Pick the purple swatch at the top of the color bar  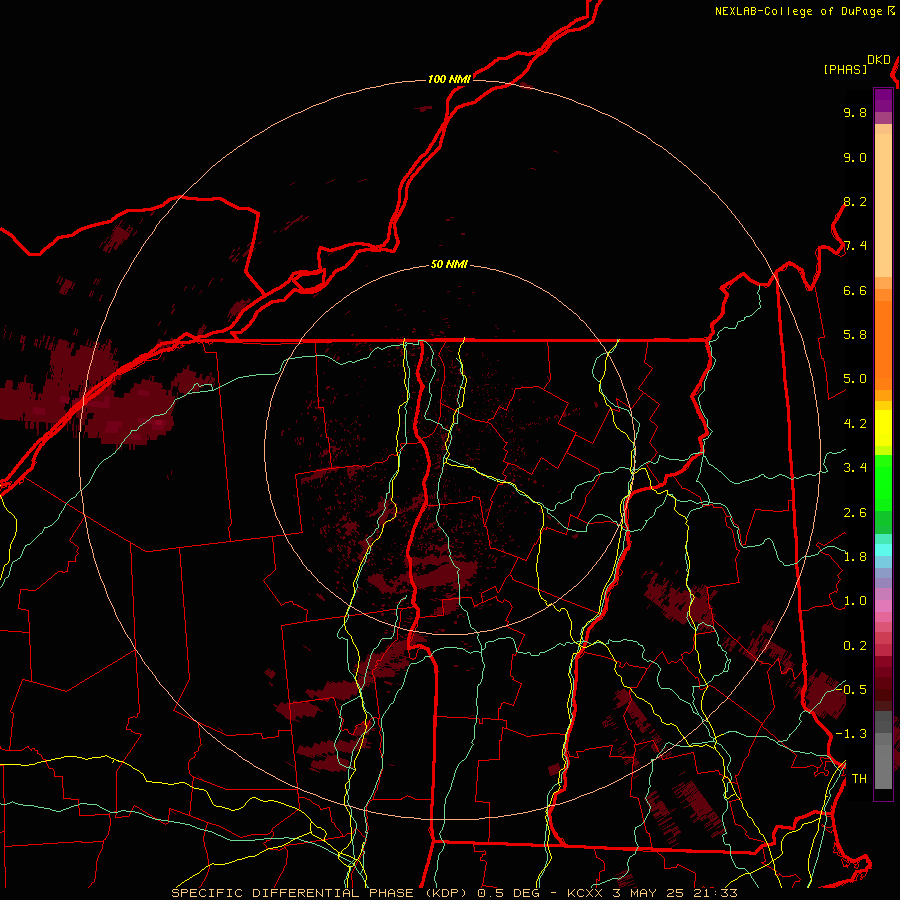click(883, 100)
